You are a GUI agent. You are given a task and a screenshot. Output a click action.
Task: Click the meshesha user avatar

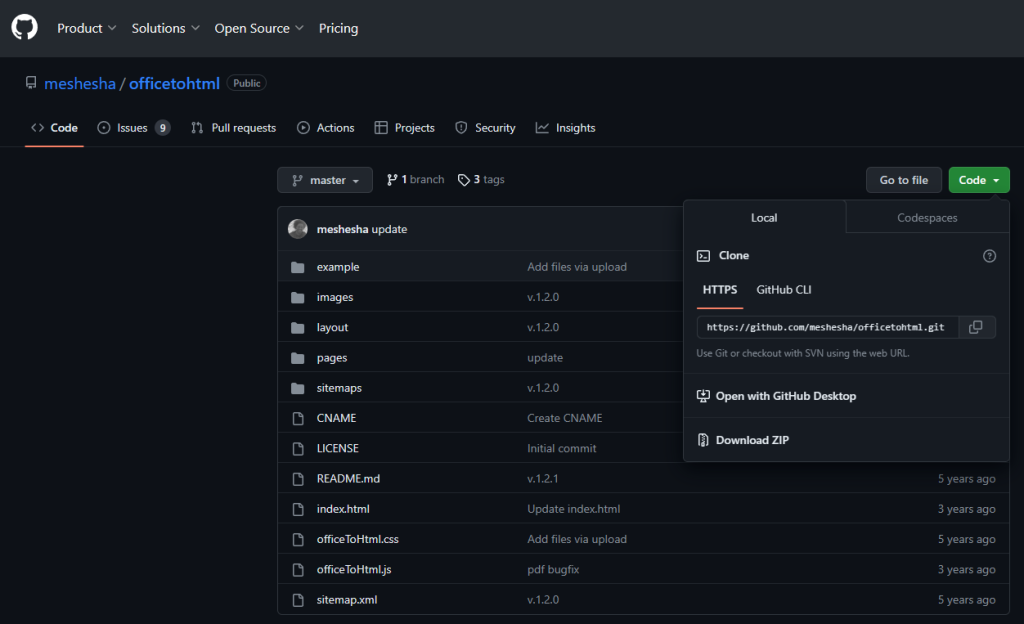click(298, 229)
